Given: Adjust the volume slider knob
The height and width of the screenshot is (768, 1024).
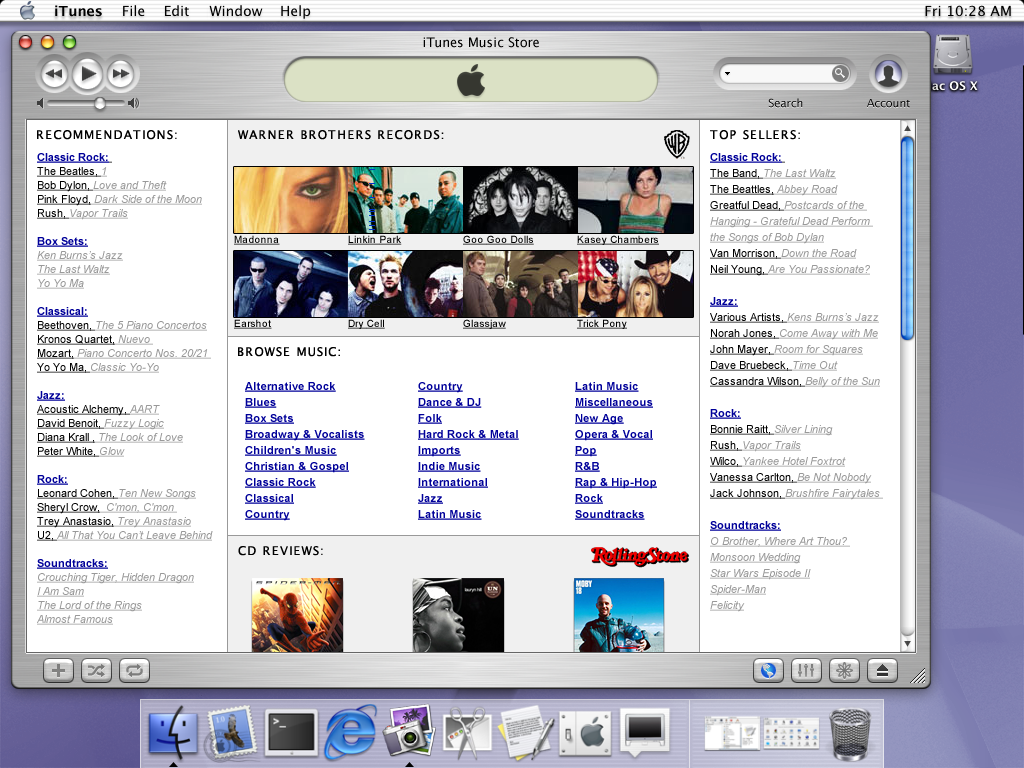Looking at the screenshot, I should pos(99,103).
